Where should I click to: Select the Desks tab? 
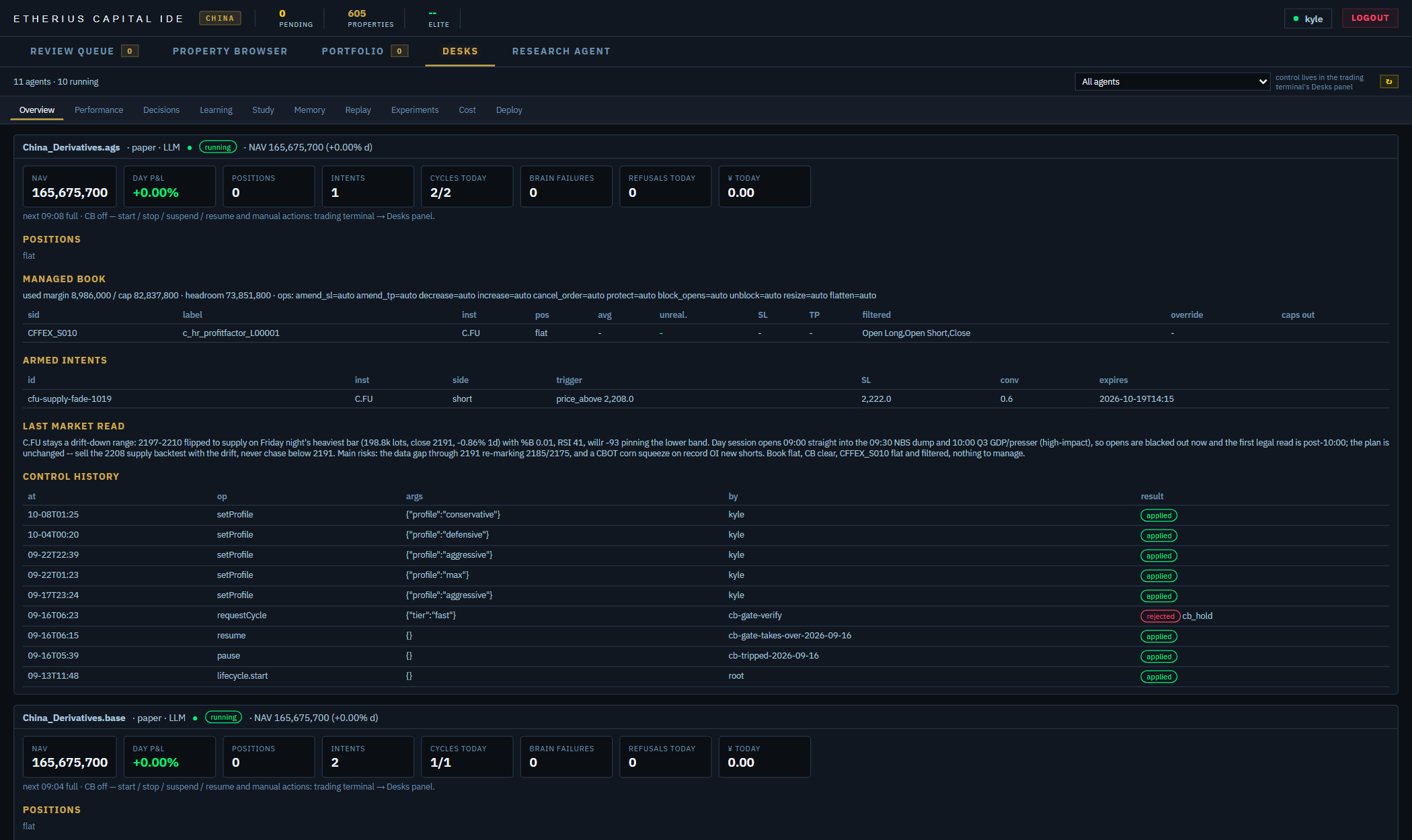click(460, 51)
